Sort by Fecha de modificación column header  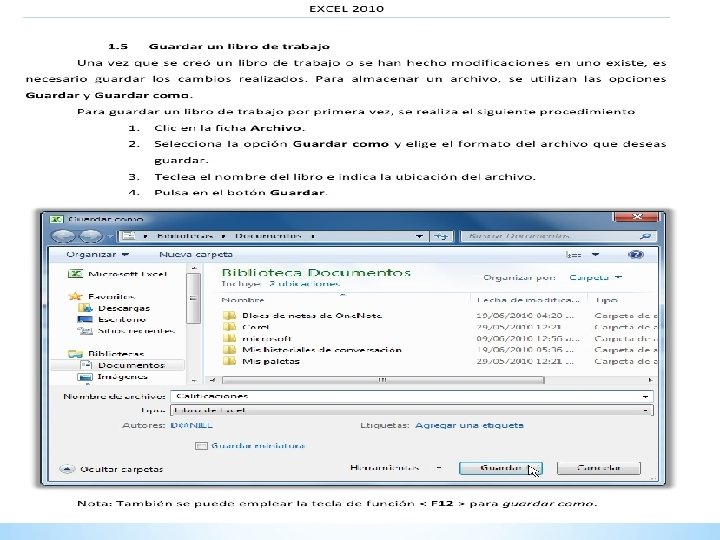pos(528,300)
